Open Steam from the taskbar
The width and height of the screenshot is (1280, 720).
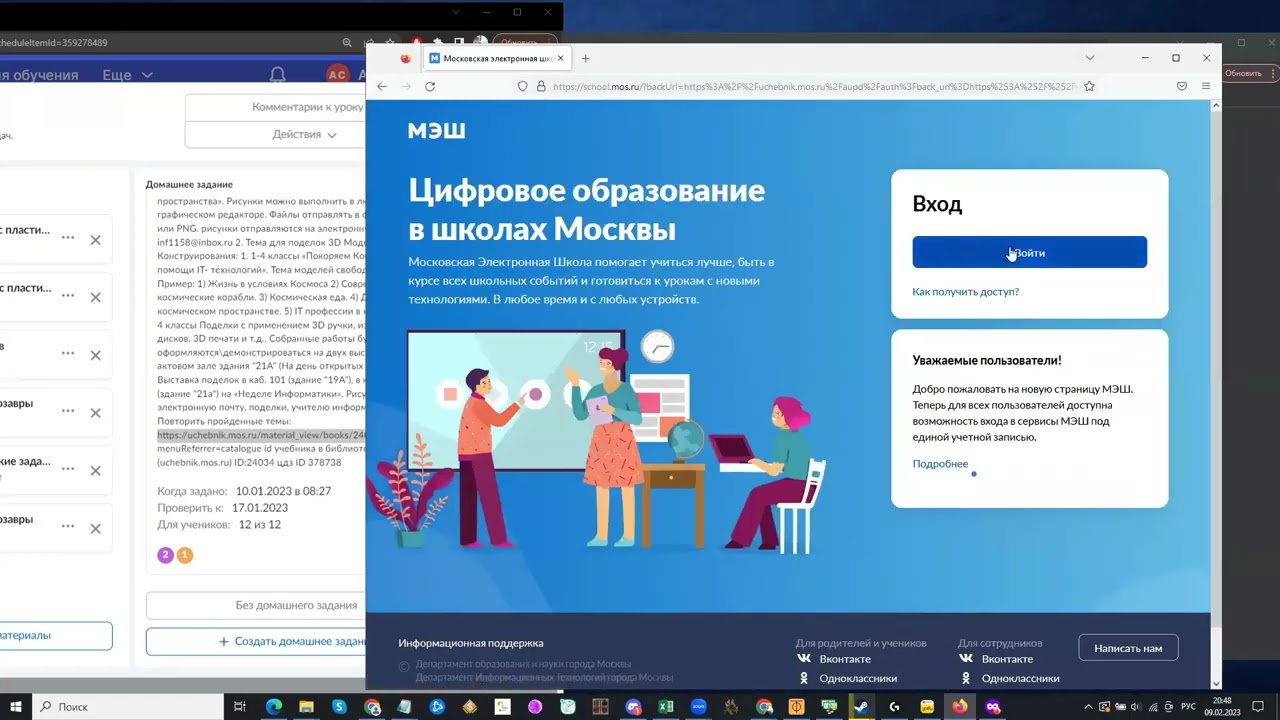click(861, 707)
